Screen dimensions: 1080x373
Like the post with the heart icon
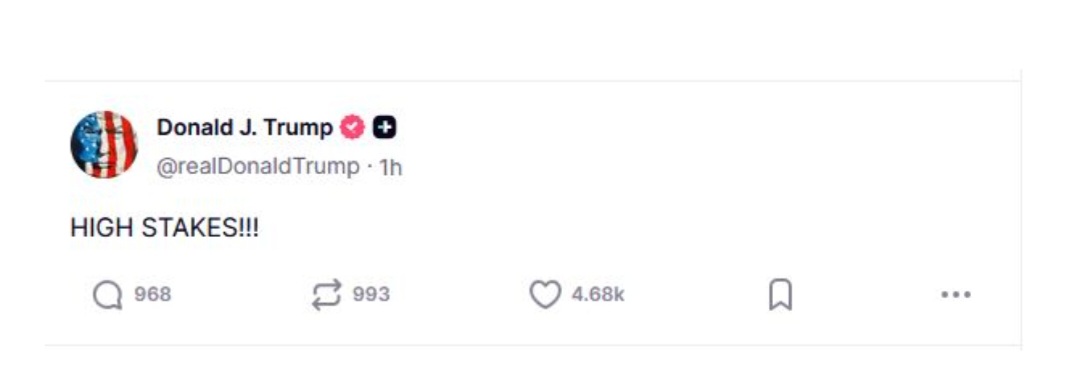[x=545, y=295]
